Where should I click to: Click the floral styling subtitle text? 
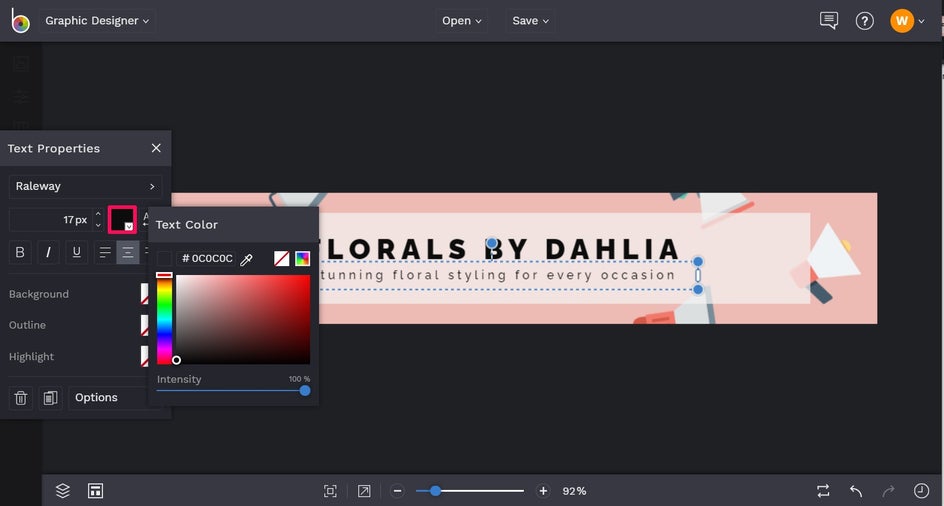click(x=498, y=275)
